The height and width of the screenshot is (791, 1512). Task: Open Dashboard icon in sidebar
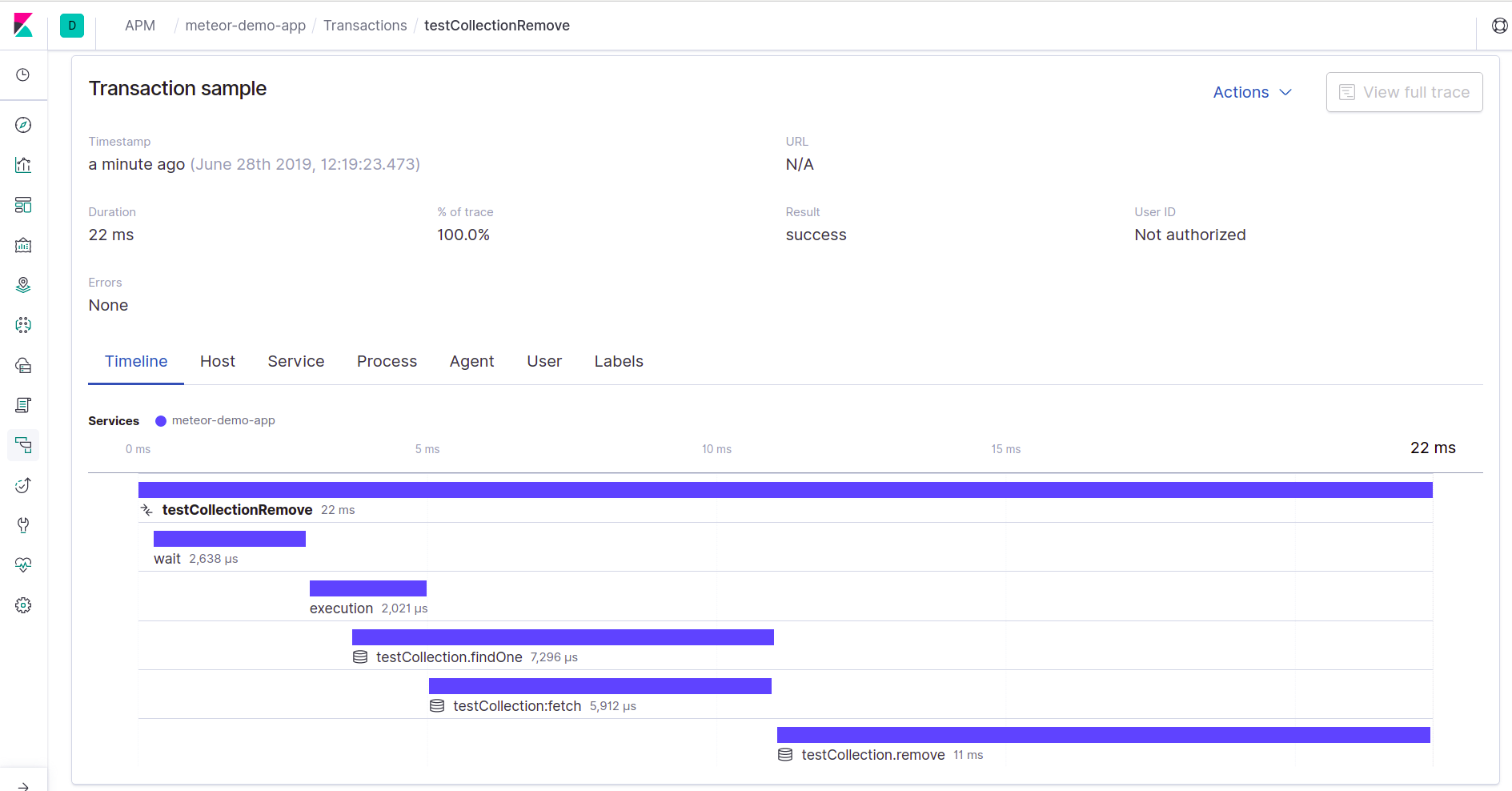pyautogui.click(x=23, y=205)
